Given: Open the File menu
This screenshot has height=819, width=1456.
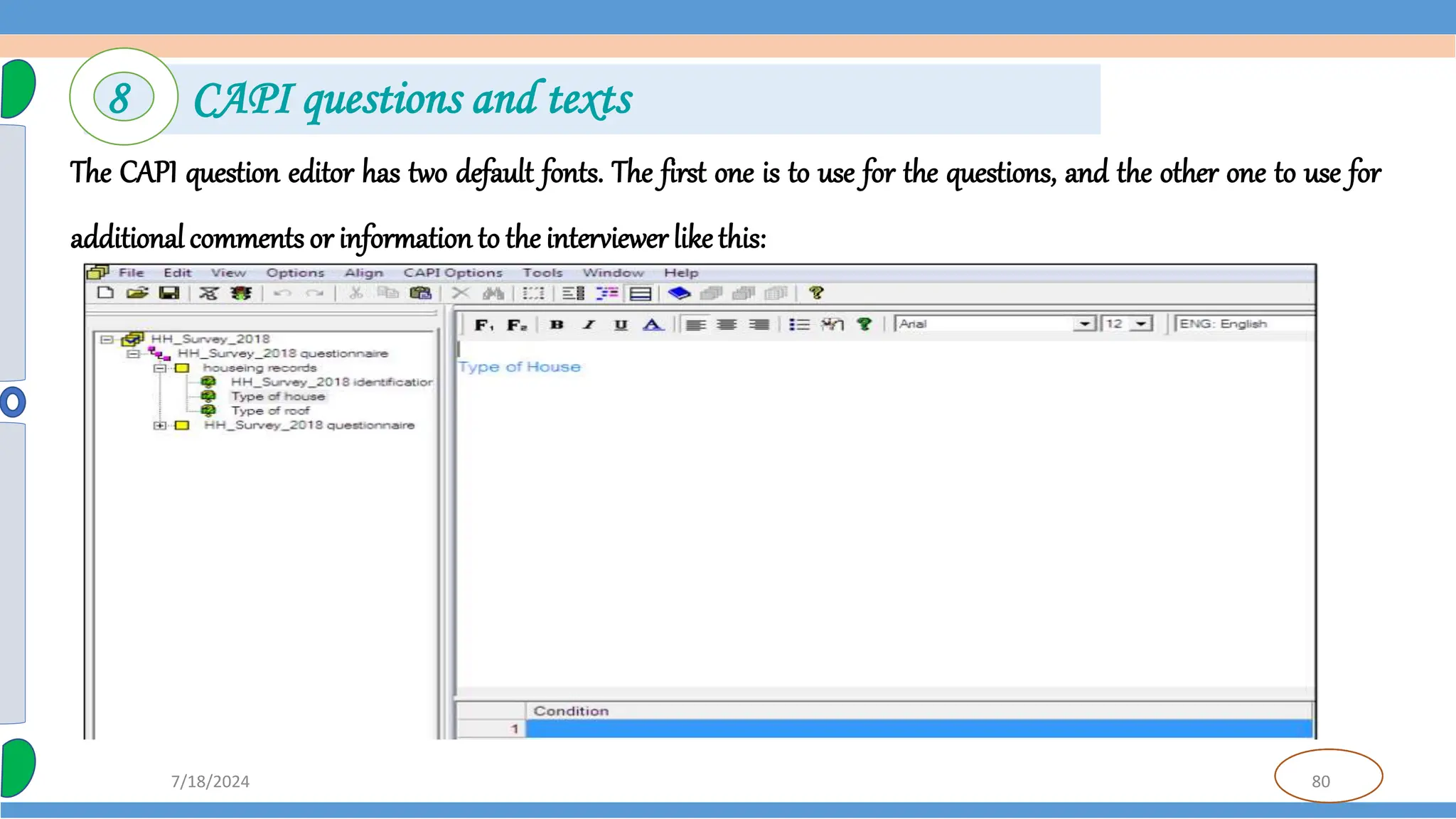Looking at the screenshot, I should click(132, 273).
